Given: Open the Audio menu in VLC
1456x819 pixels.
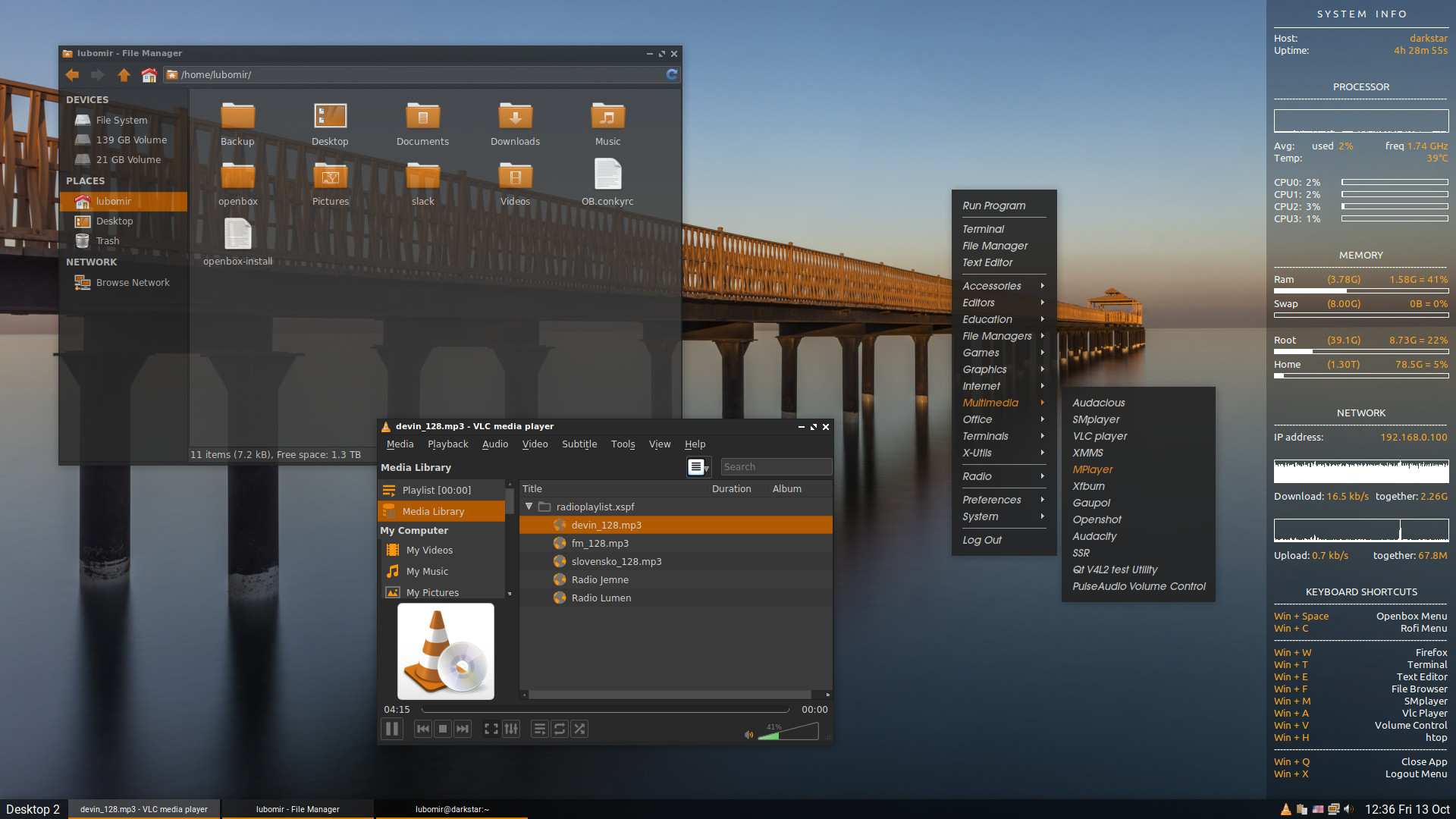Looking at the screenshot, I should coord(495,444).
